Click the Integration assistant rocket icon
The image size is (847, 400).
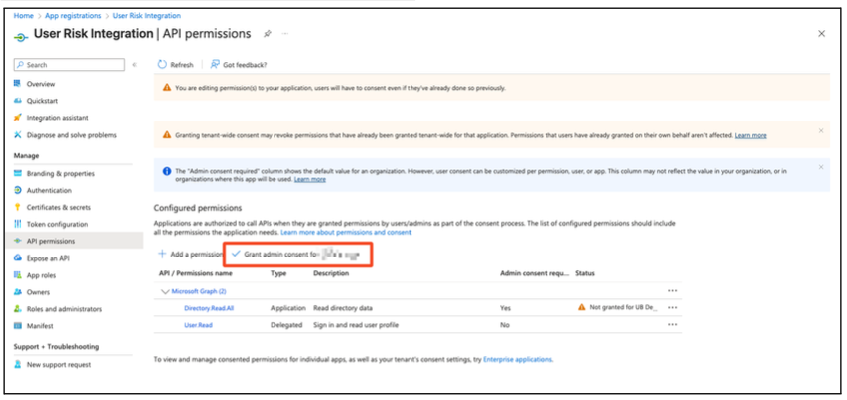[17, 118]
